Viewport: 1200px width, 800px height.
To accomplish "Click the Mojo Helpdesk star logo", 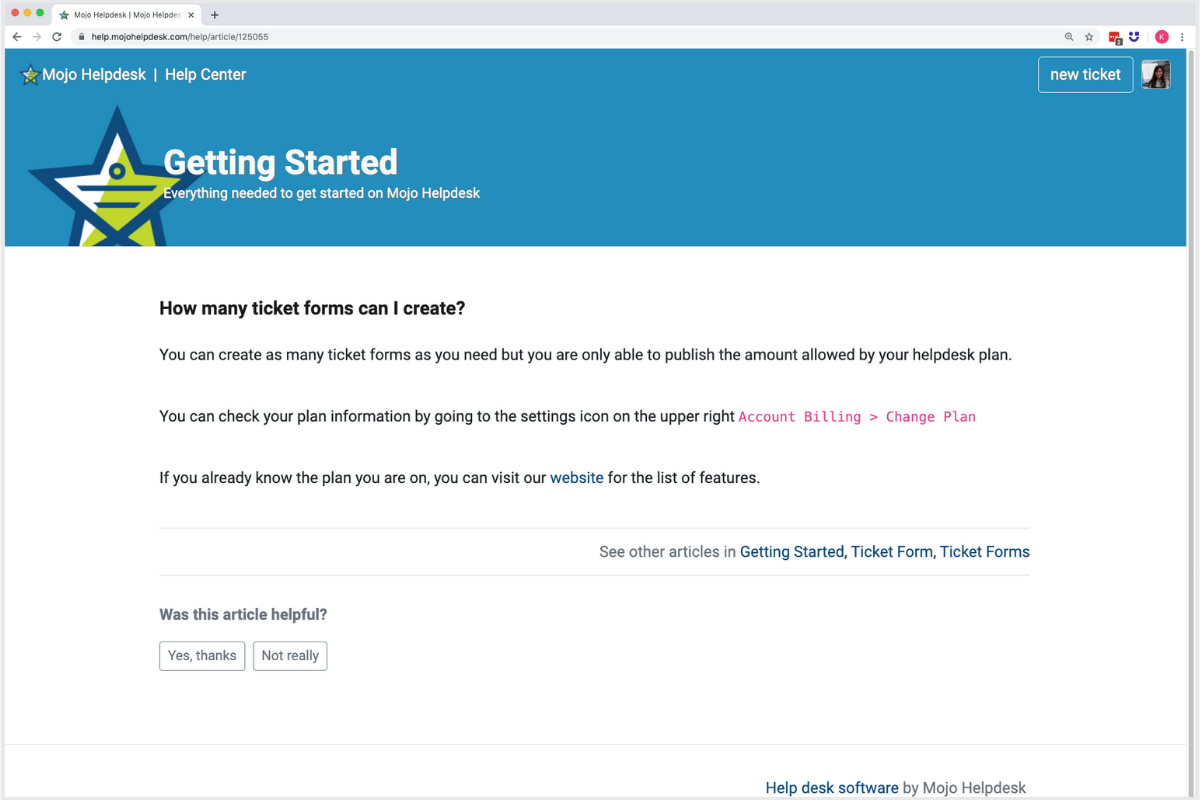I will tap(30, 75).
